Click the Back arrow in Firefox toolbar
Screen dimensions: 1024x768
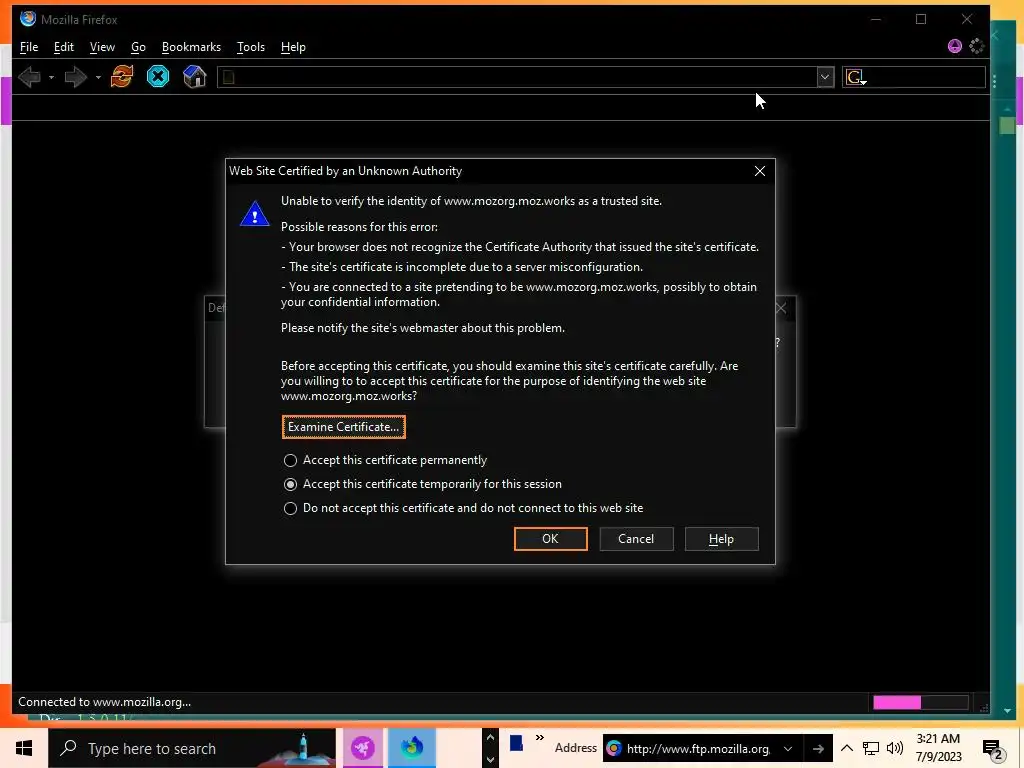29,77
